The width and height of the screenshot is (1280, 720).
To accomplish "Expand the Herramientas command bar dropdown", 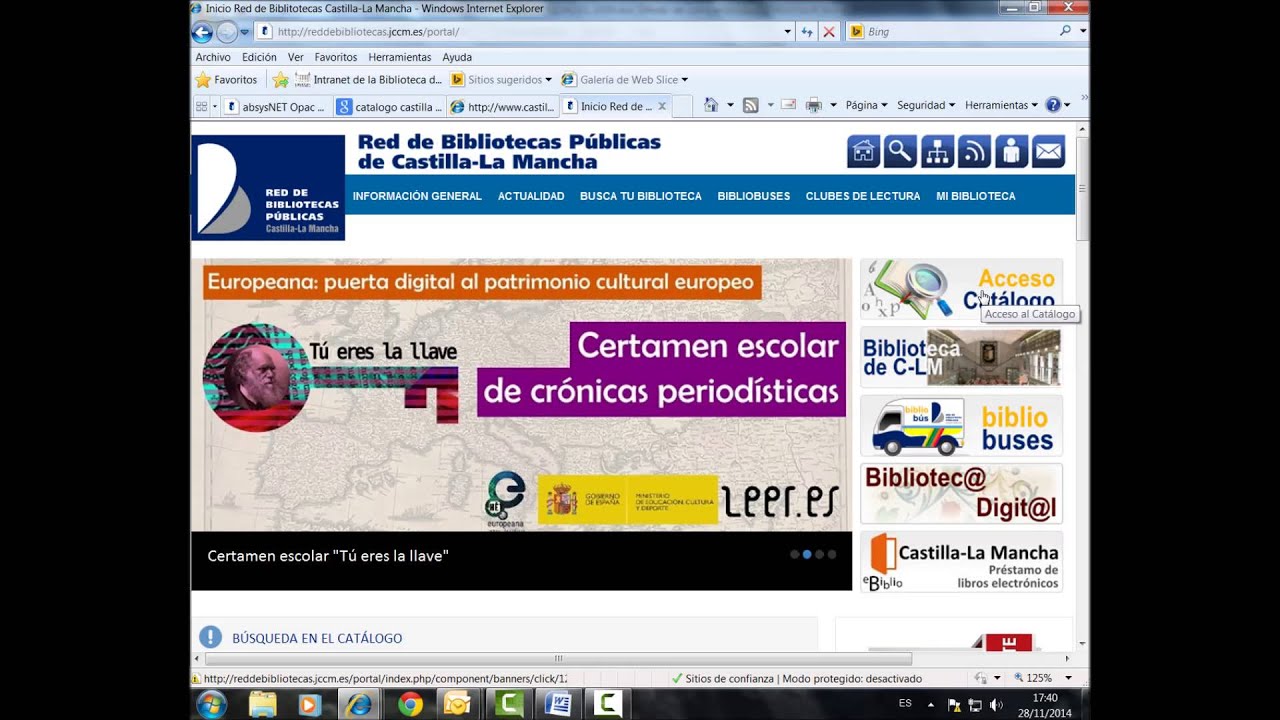I will pos(1001,105).
